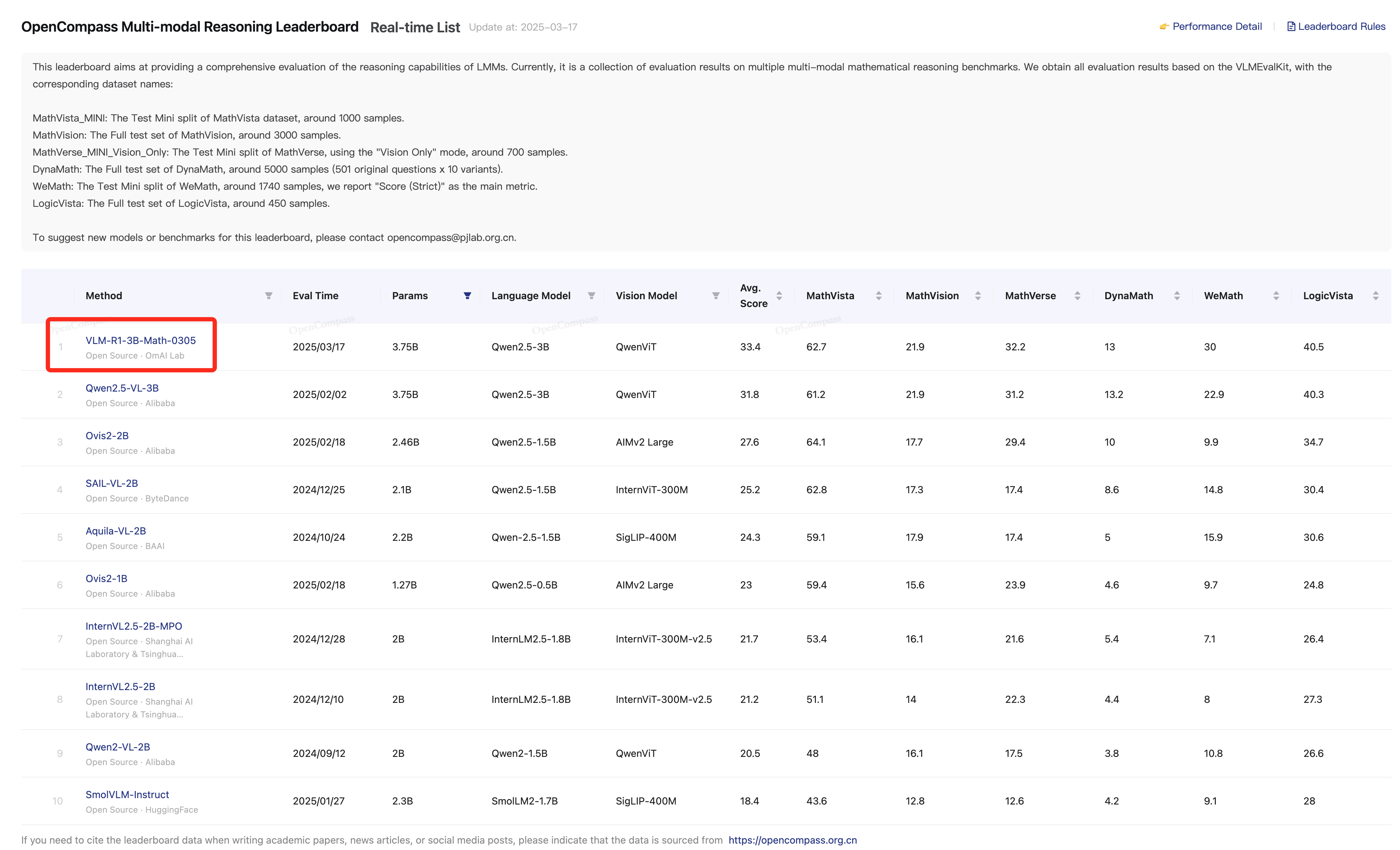
Task: Open the Performance Detail link
Action: click(x=1217, y=27)
